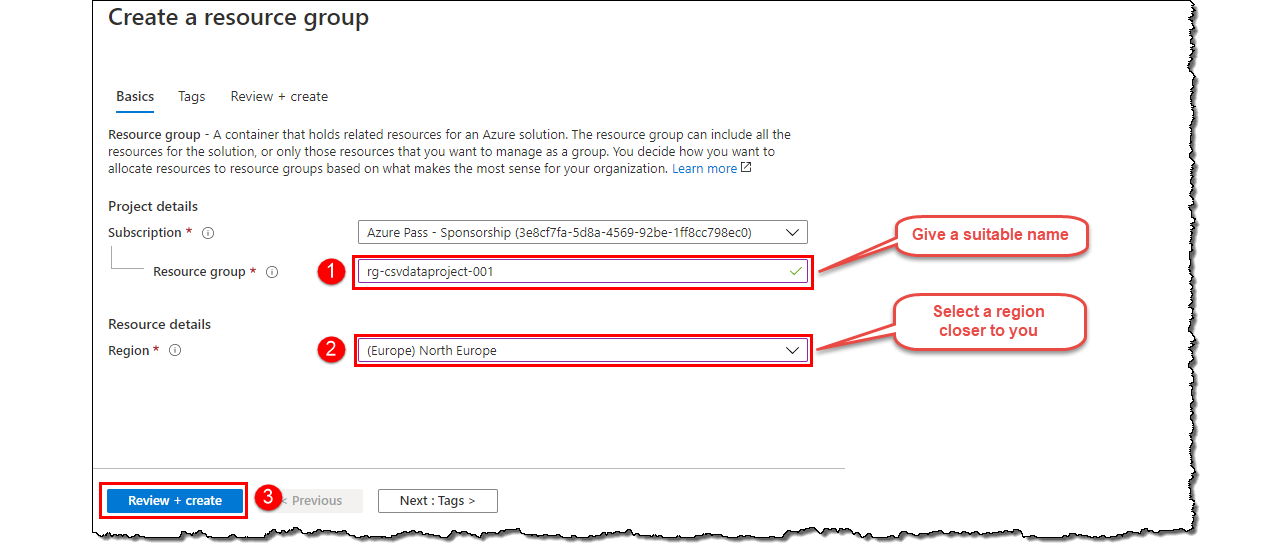The height and width of the screenshot is (544, 1270).
Task: Go to Next : Tags
Action: point(437,501)
